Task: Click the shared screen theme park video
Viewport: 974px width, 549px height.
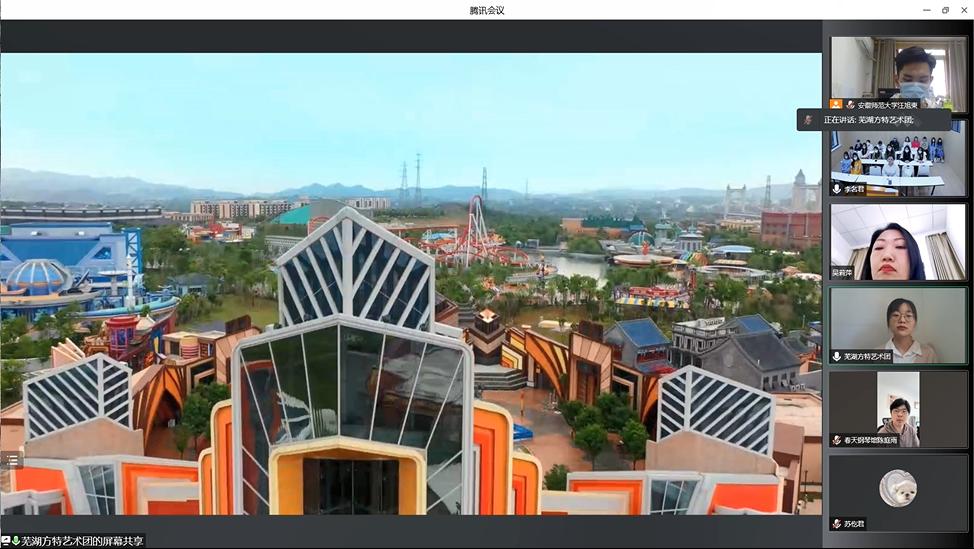Action: click(410, 283)
